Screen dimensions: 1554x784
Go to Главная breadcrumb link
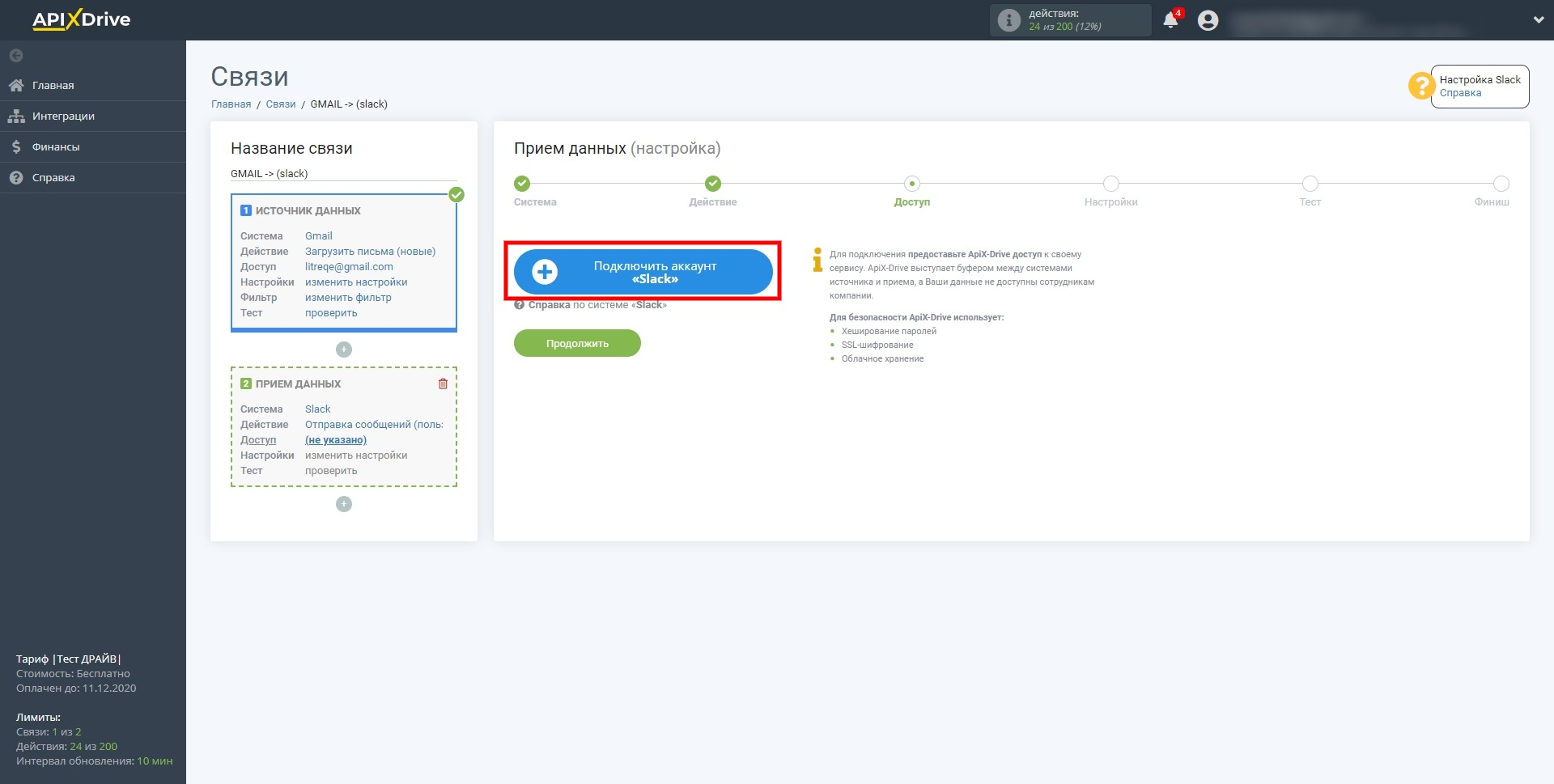pos(231,104)
